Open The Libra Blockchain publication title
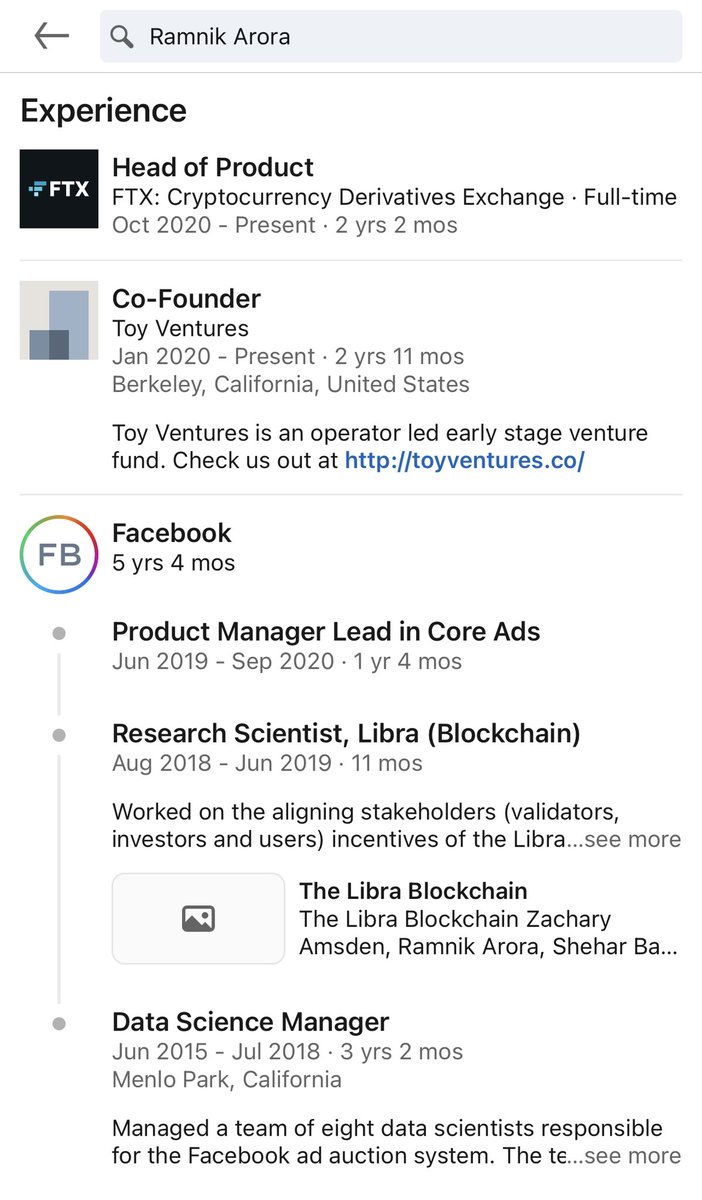 point(413,891)
